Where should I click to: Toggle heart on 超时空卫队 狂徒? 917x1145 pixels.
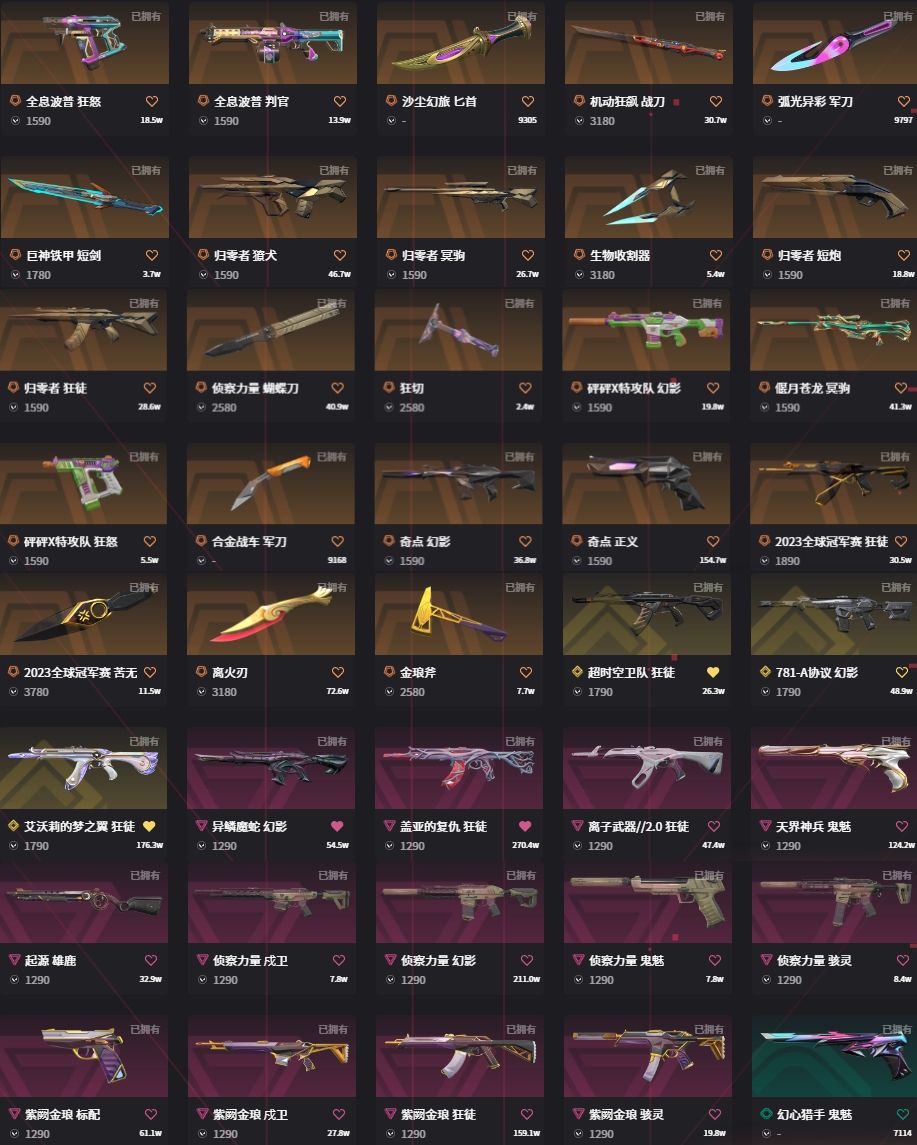point(713,672)
